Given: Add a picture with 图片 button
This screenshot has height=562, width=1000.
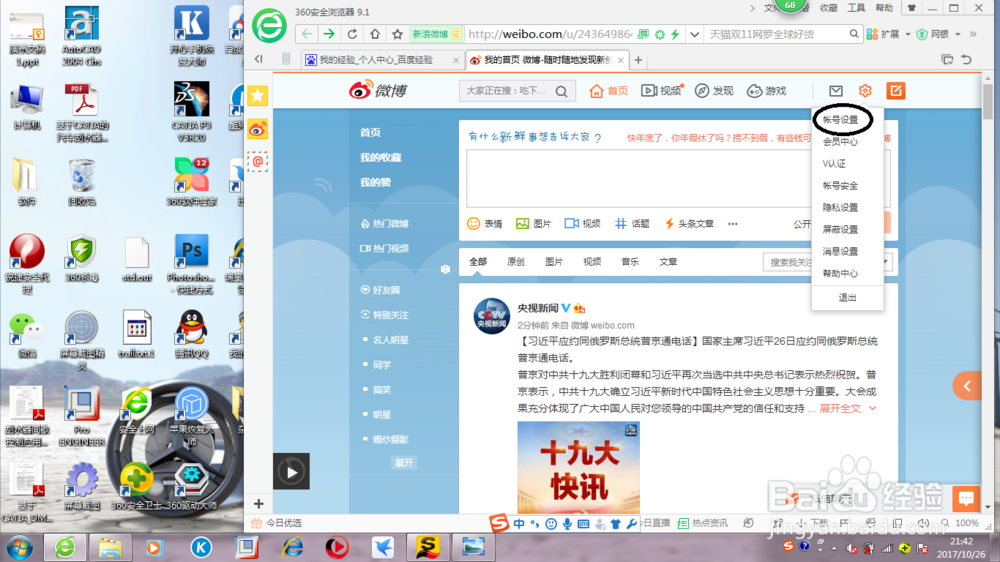Looking at the screenshot, I should click(x=533, y=223).
